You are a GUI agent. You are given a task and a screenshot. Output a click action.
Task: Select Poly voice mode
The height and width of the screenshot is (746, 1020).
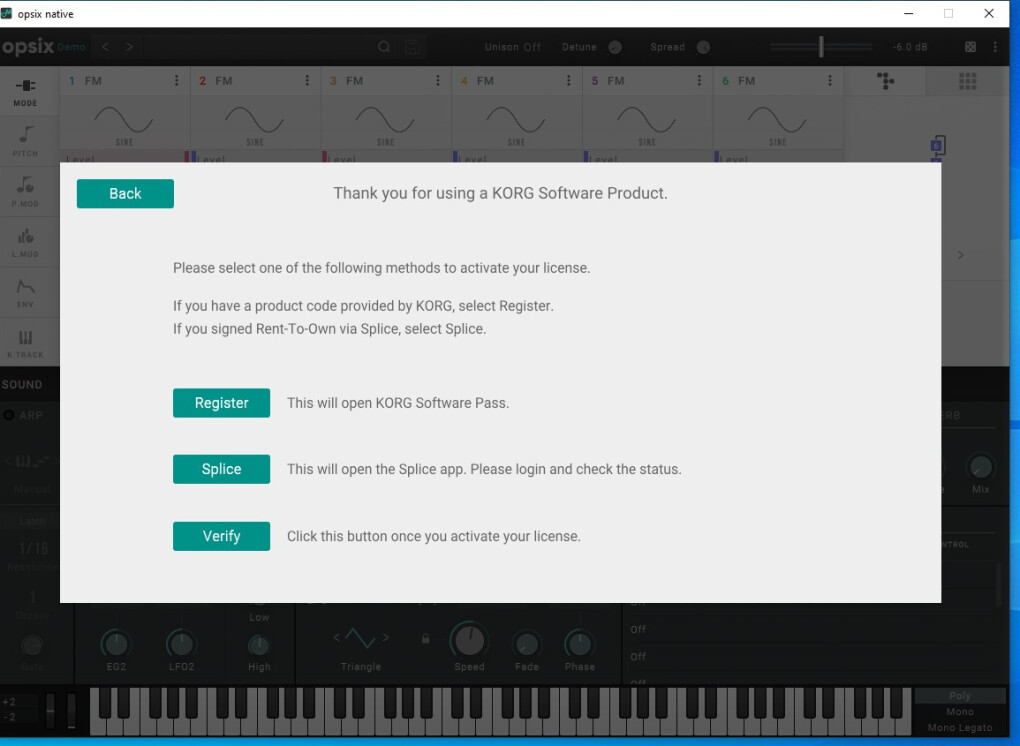pyautogui.click(x=960, y=695)
